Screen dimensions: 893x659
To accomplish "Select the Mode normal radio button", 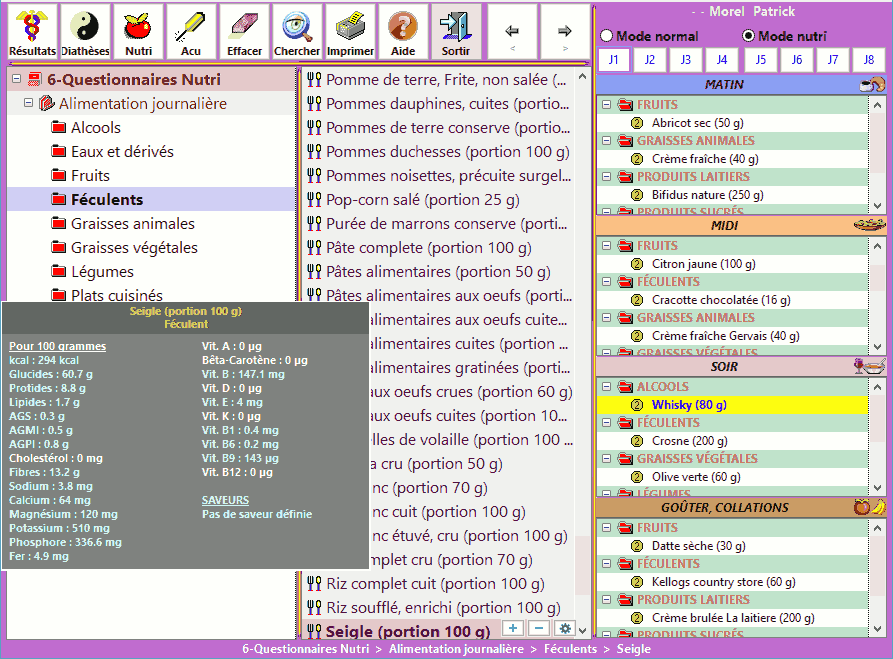I will click(x=607, y=36).
